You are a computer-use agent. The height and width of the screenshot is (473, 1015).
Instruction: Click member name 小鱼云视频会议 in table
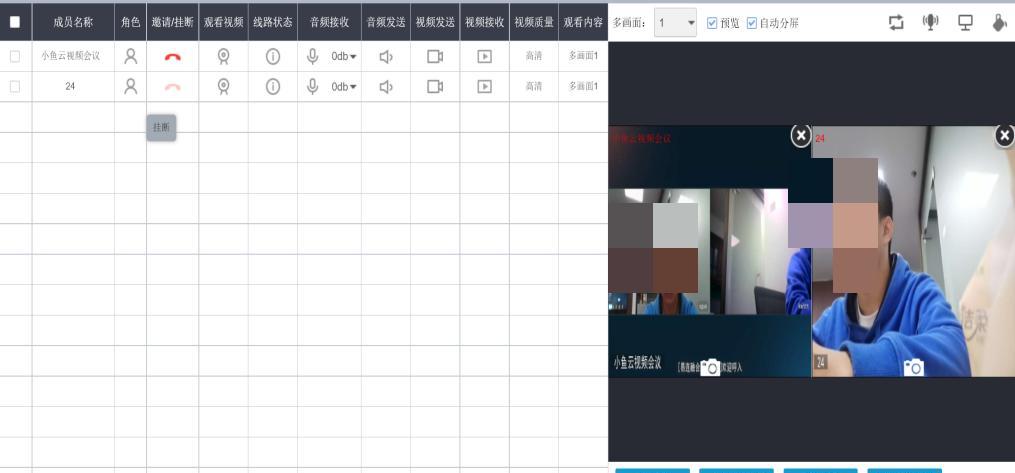coord(71,57)
